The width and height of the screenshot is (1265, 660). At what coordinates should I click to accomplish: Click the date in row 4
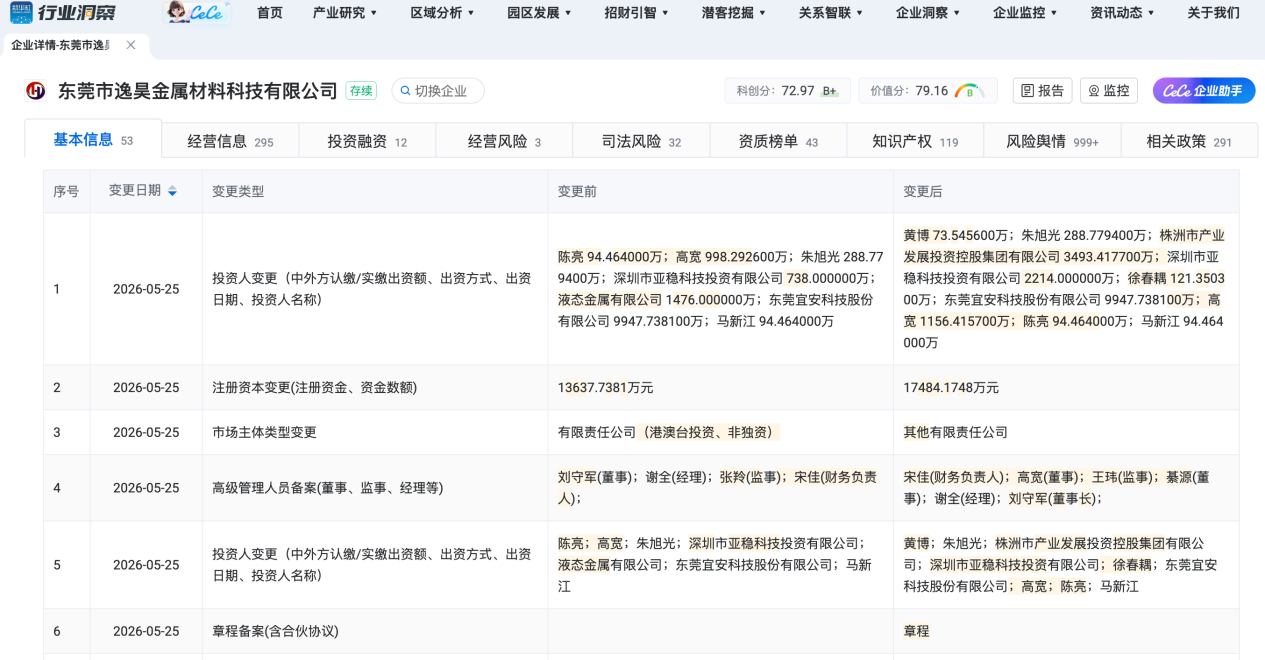coord(146,488)
